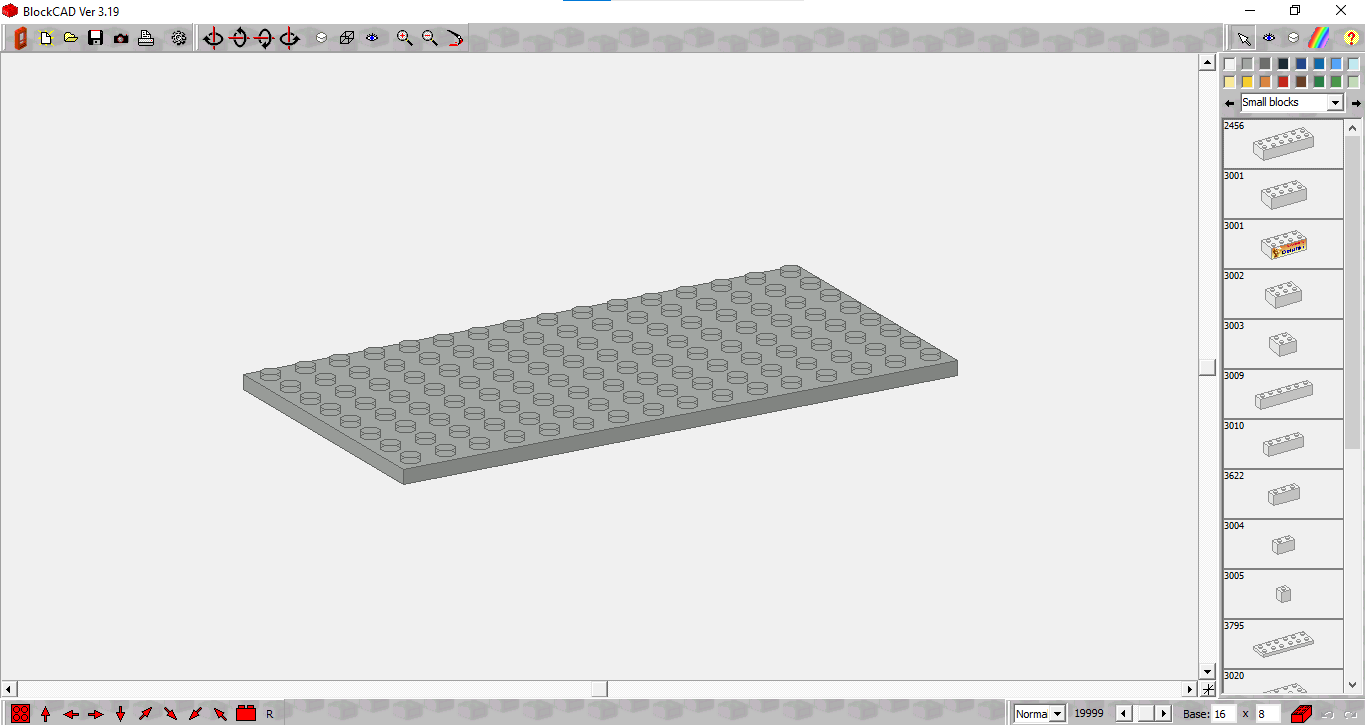Toggle the eye visibility icon in toolbar
Image resolution: width=1365 pixels, height=725 pixels.
(372, 38)
